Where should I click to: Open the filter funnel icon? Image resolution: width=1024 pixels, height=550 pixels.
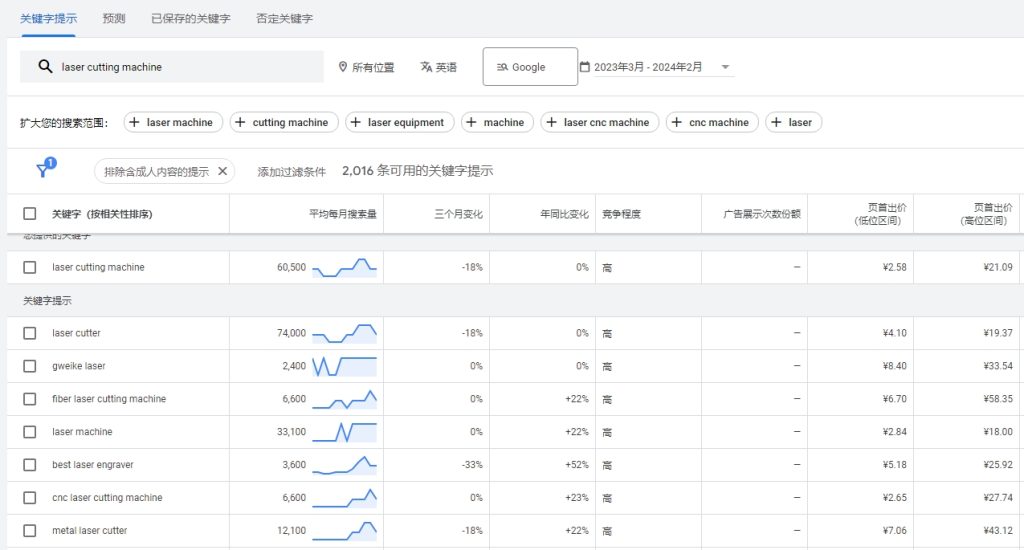click(x=44, y=169)
